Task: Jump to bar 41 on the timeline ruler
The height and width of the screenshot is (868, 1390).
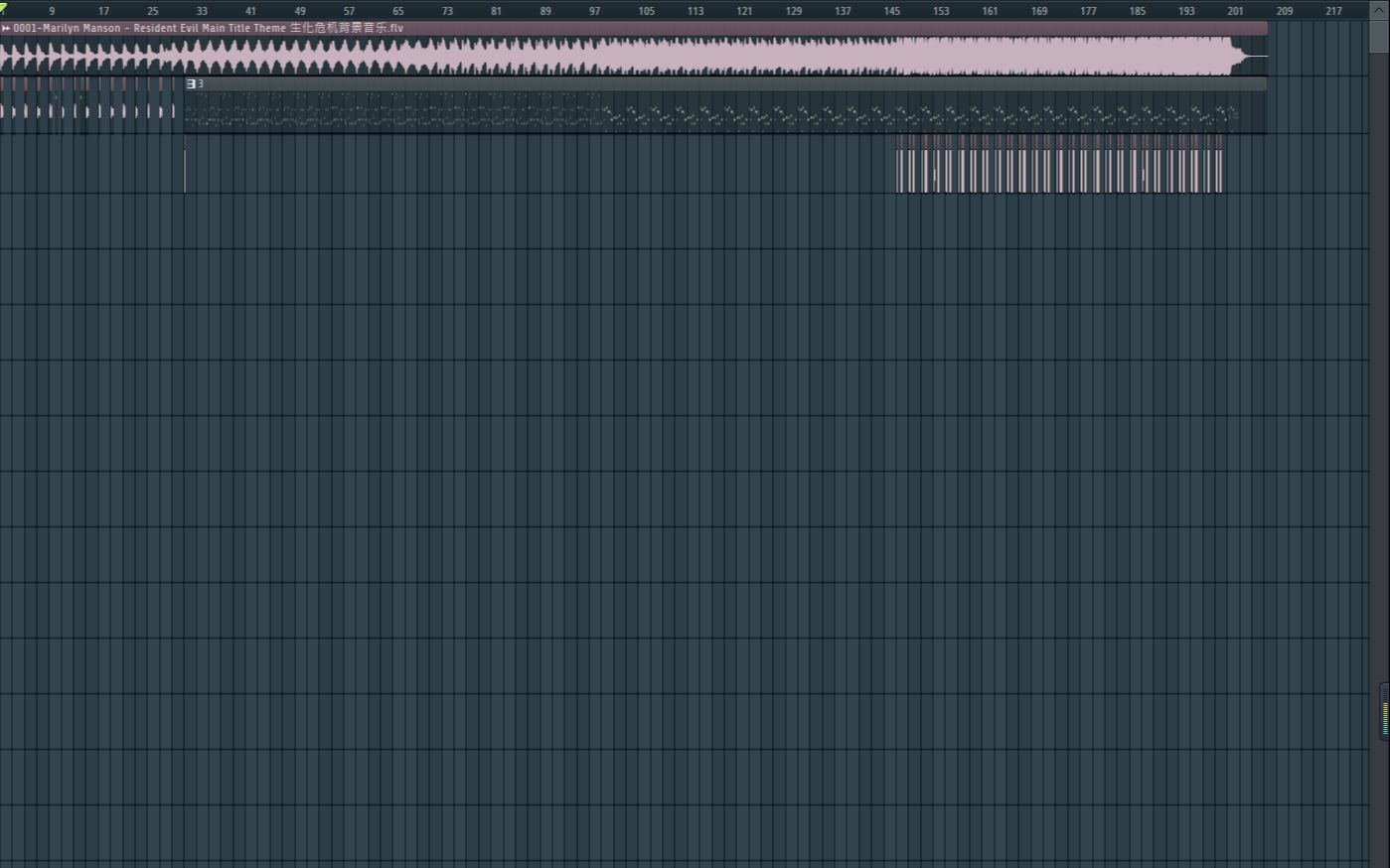Action: pyautogui.click(x=250, y=11)
